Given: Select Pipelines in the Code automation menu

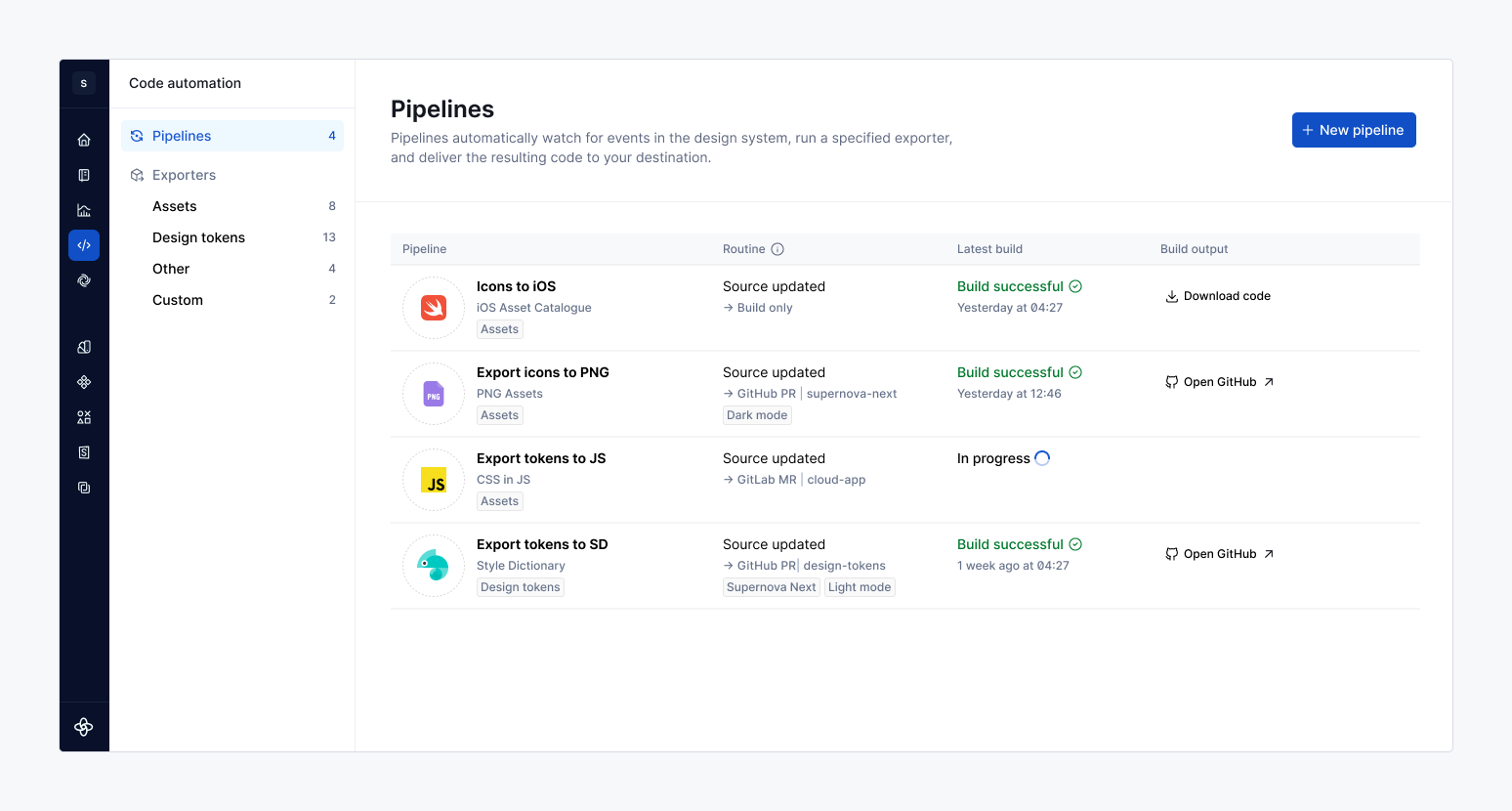Looking at the screenshot, I should pyautogui.click(x=181, y=136).
